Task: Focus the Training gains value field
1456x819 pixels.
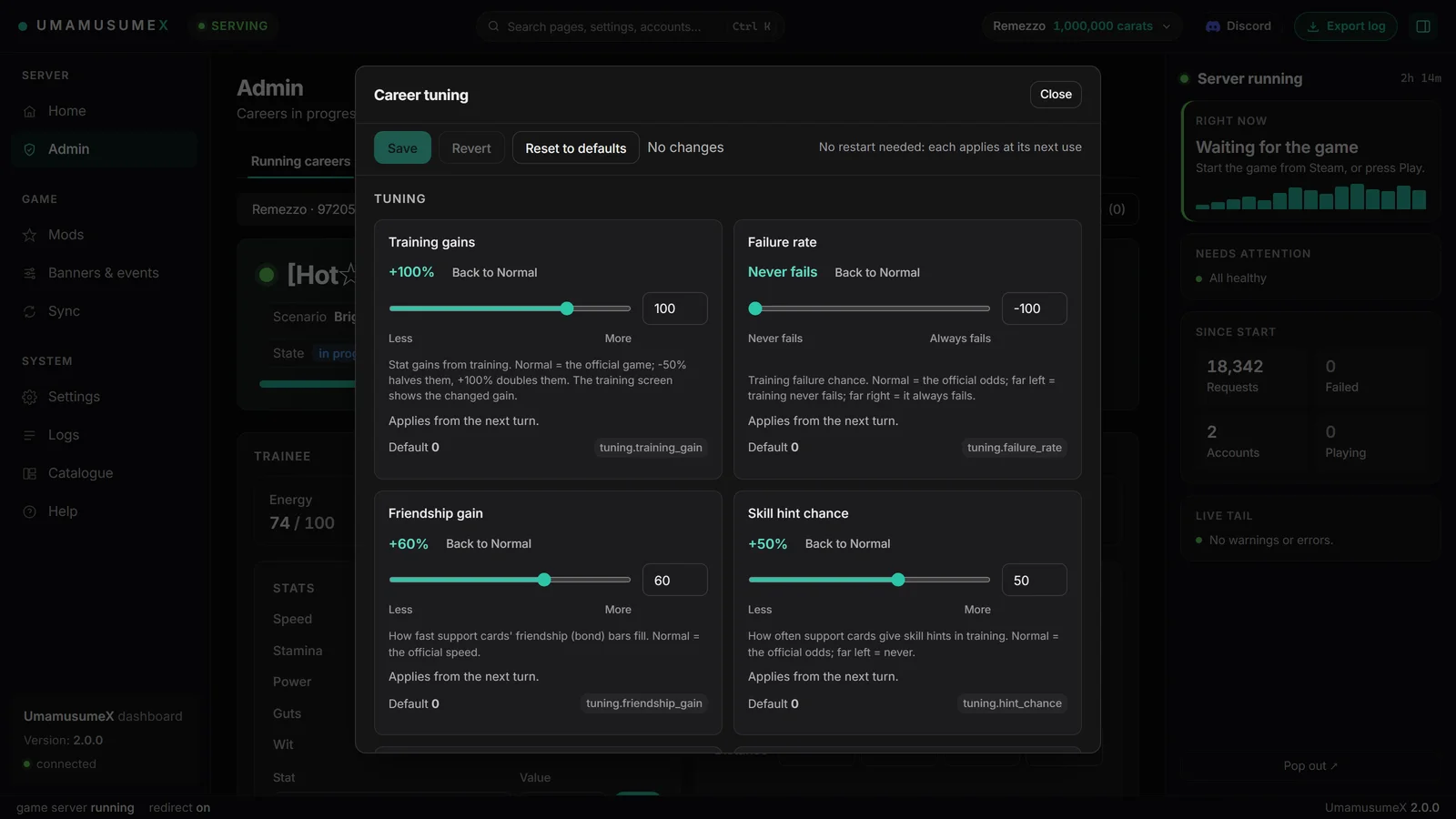Action: pyautogui.click(x=675, y=308)
